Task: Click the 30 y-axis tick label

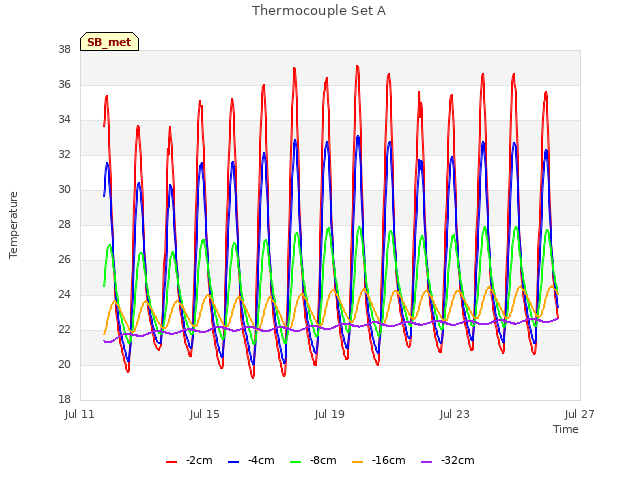Action: click(64, 189)
